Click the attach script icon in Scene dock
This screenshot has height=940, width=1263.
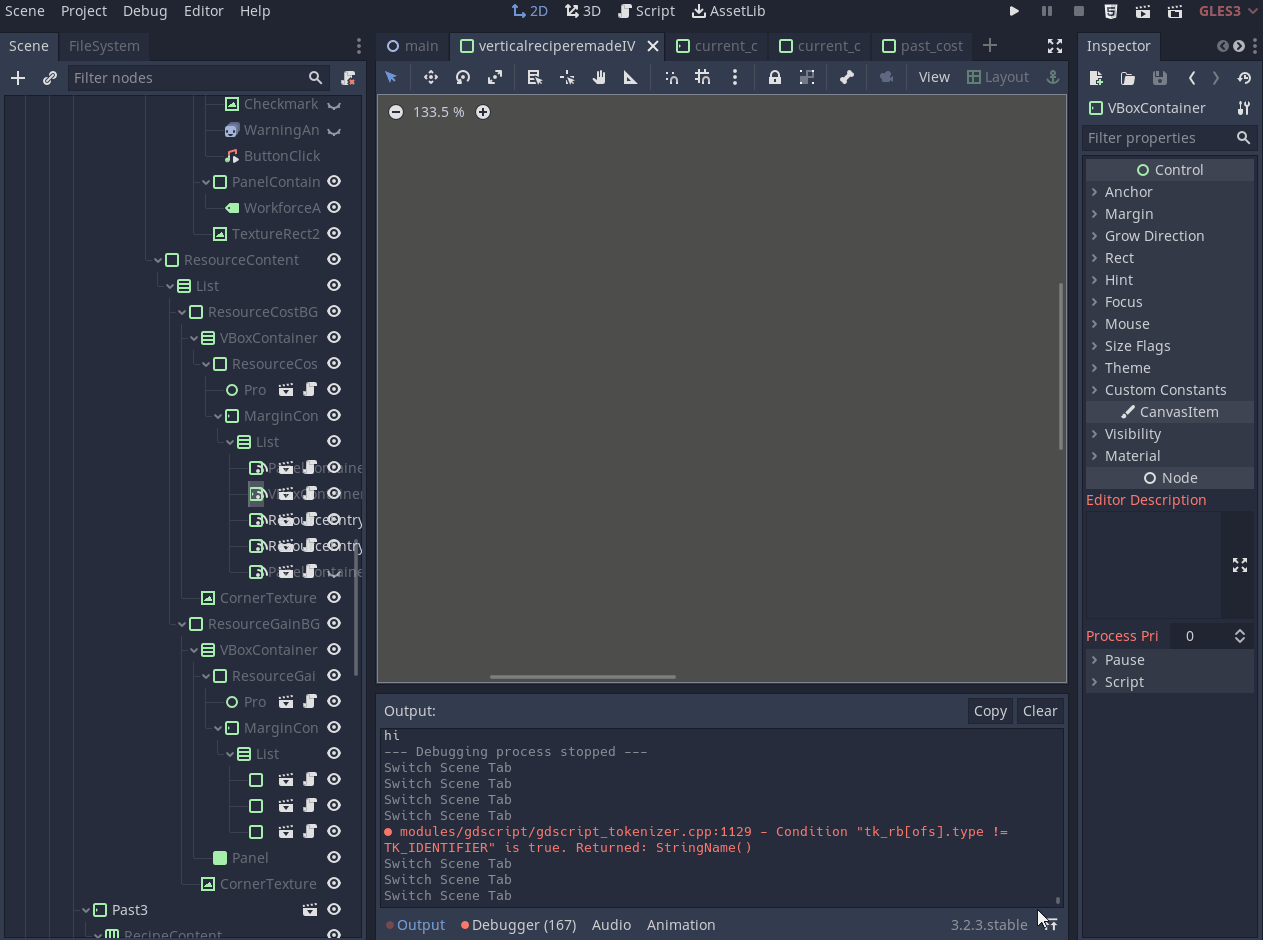[348, 78]
